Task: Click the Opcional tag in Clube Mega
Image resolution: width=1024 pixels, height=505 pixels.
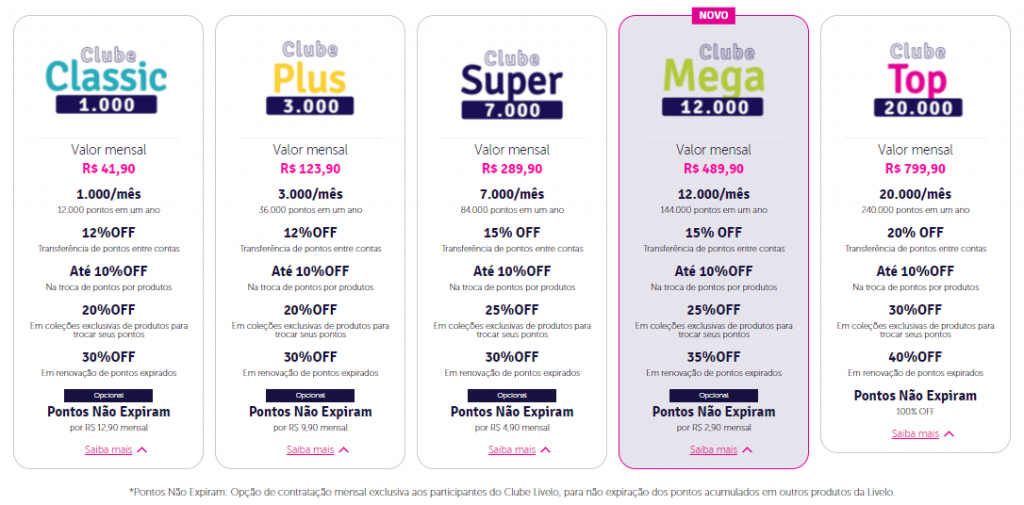Action: [x=713, y=395]
